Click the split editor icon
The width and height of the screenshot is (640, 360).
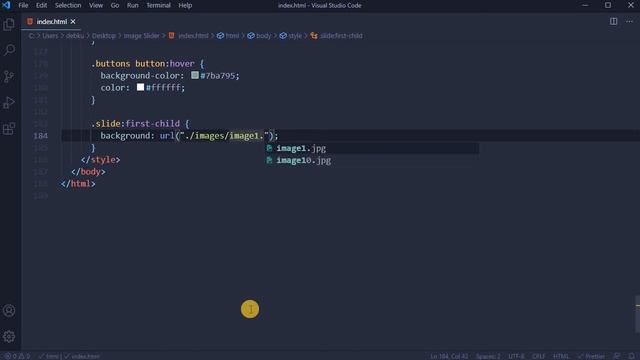point(613,21)
